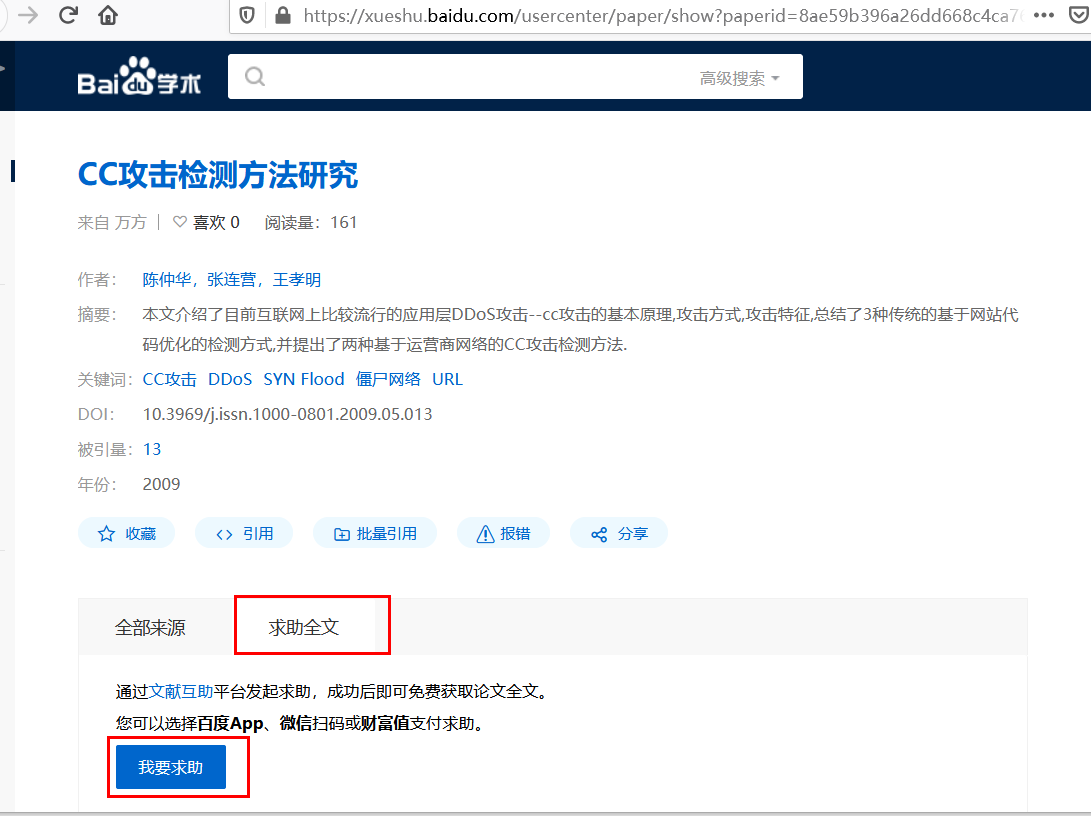Expand the 高级搜索 dropdown
This screenshot has height=816, width=1091.
click(x=739, y=78)
